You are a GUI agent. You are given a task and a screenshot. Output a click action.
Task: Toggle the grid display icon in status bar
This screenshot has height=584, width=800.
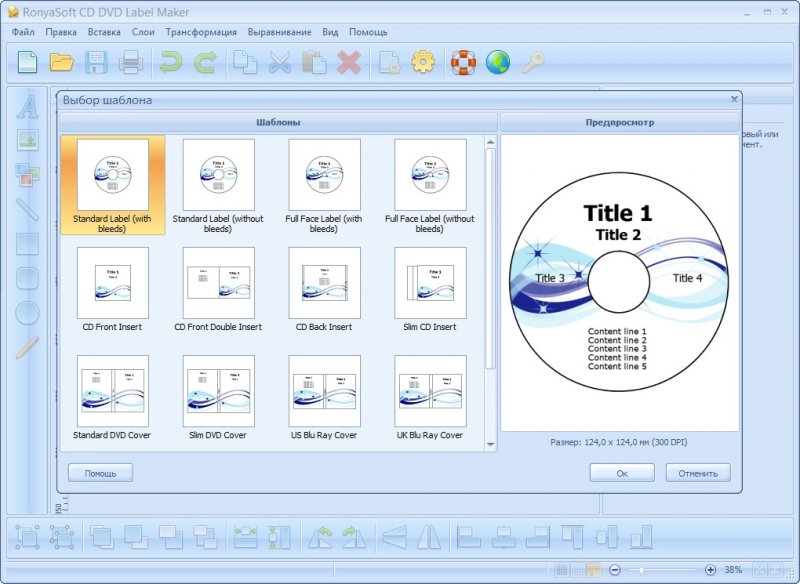click(561, 570)
